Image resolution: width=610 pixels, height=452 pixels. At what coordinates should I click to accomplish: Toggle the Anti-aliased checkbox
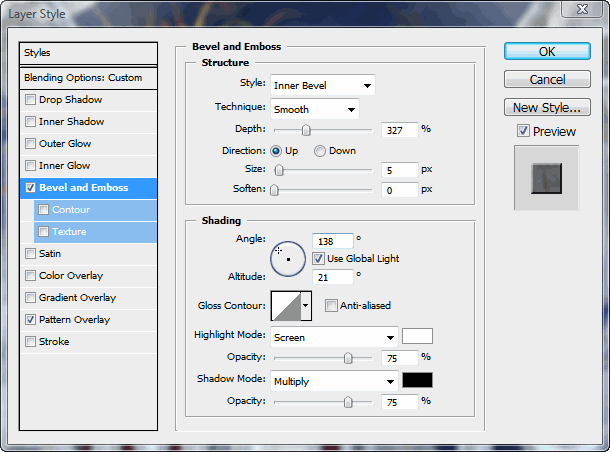tap(331, 306)
